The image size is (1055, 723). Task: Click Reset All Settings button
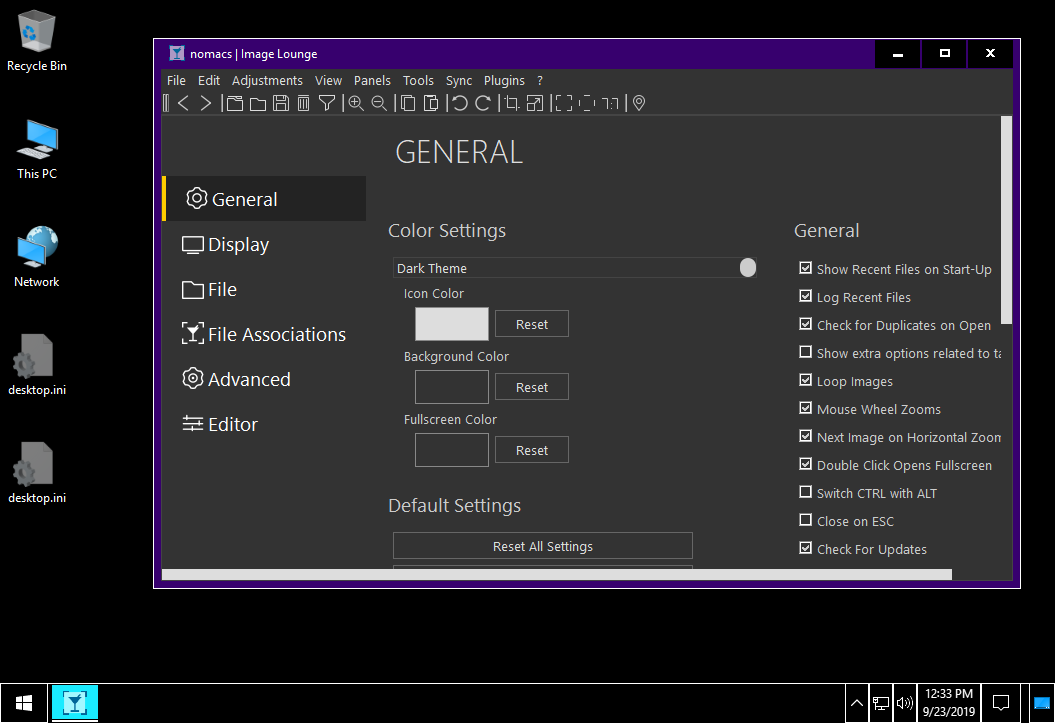[x=543, y=546]
